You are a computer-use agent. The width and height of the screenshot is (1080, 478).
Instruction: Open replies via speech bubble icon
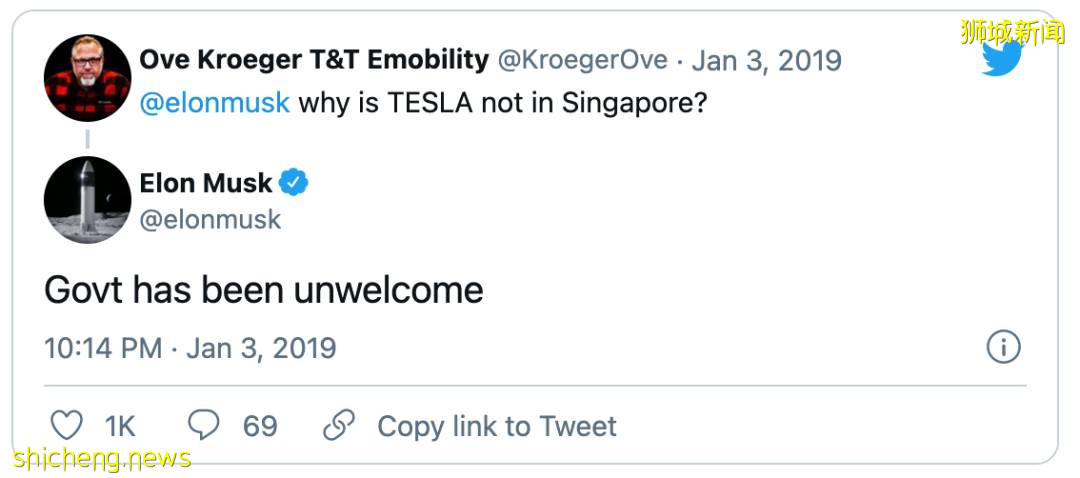point(204,427)
